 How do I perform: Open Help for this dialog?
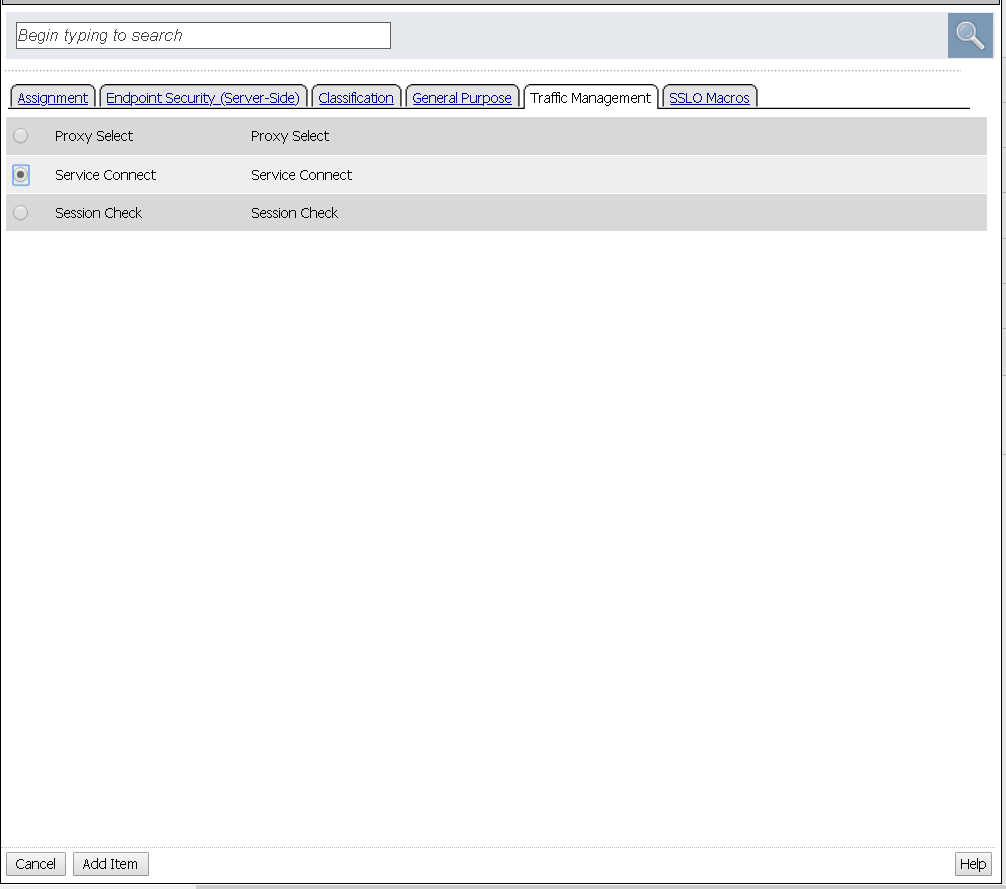coord(973,864)
